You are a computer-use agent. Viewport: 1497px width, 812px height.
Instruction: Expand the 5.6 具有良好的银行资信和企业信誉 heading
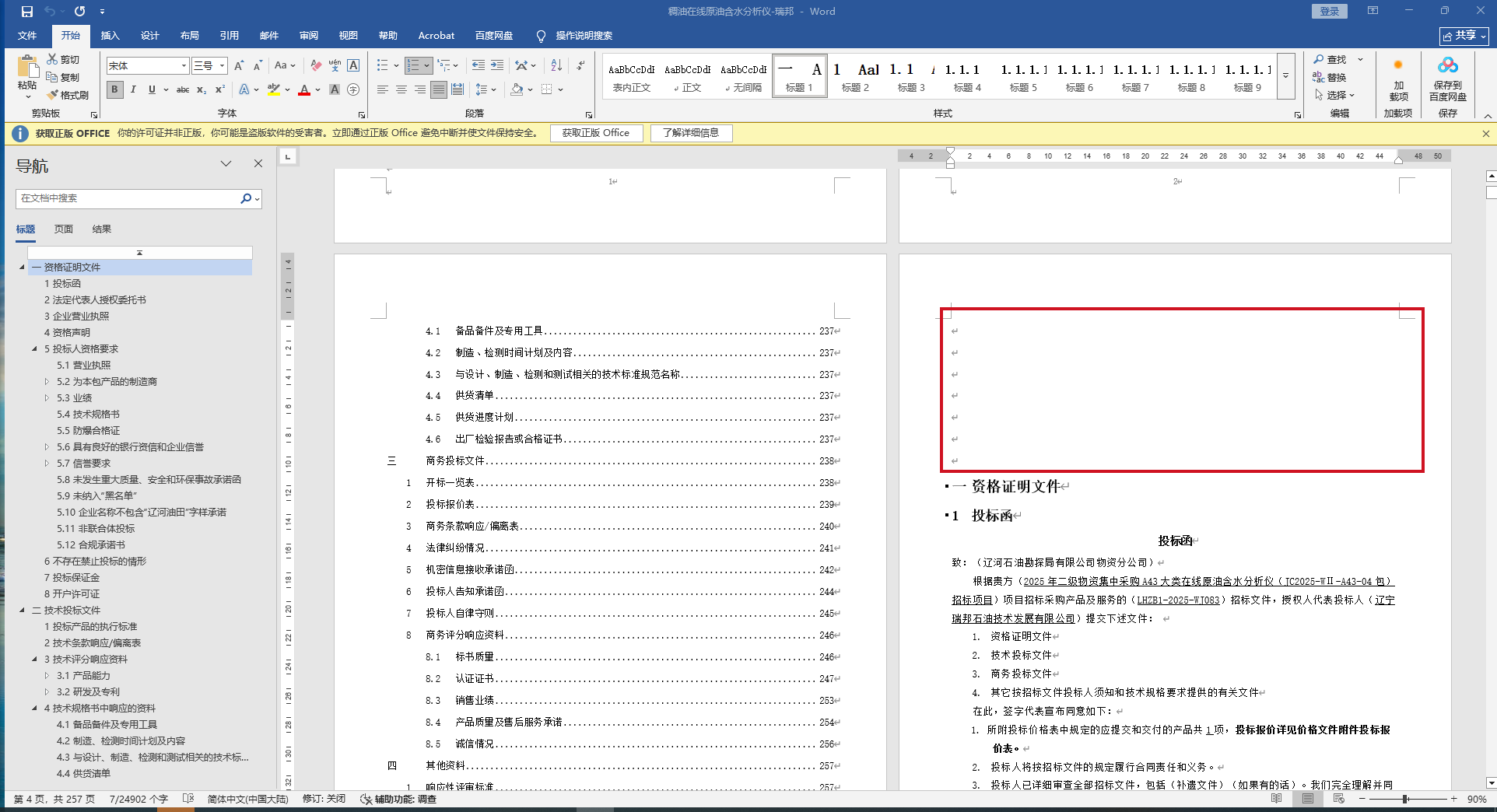point(47,447)
